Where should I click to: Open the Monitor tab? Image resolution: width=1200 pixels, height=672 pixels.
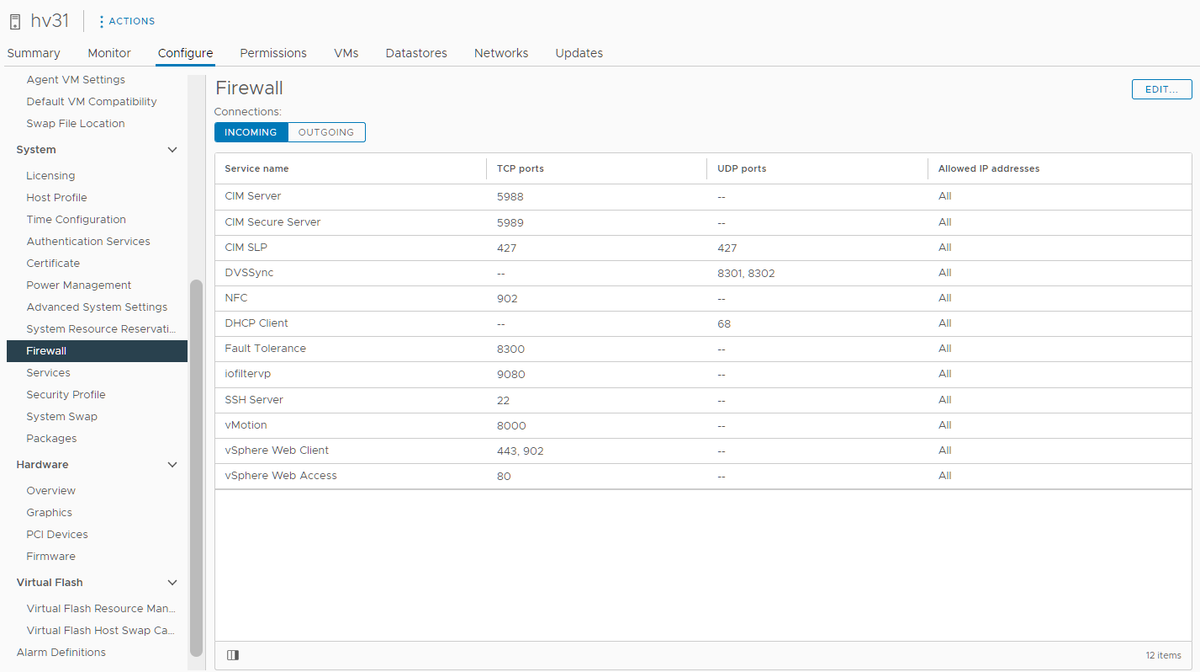pyautogui.click(x=109, y=53)
